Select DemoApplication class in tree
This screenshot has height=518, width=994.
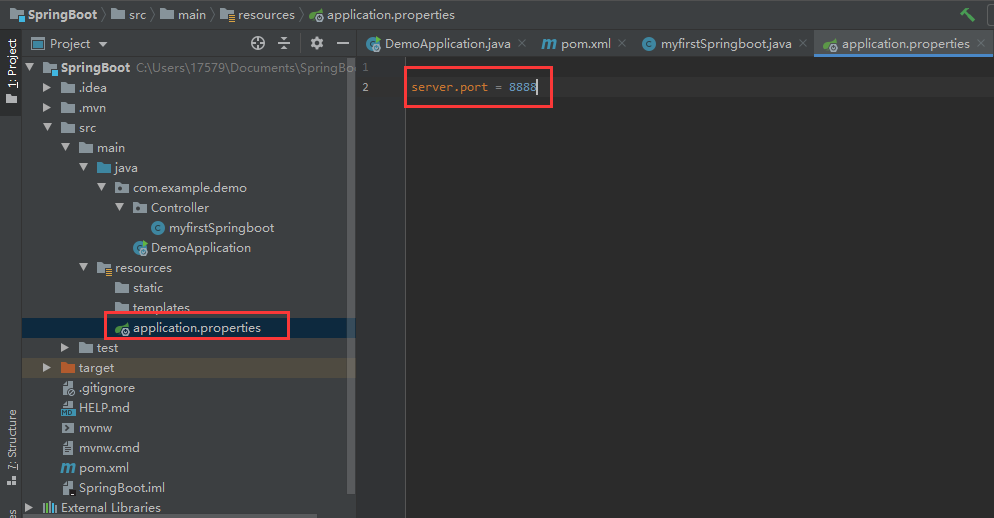(x=200, y=248)
